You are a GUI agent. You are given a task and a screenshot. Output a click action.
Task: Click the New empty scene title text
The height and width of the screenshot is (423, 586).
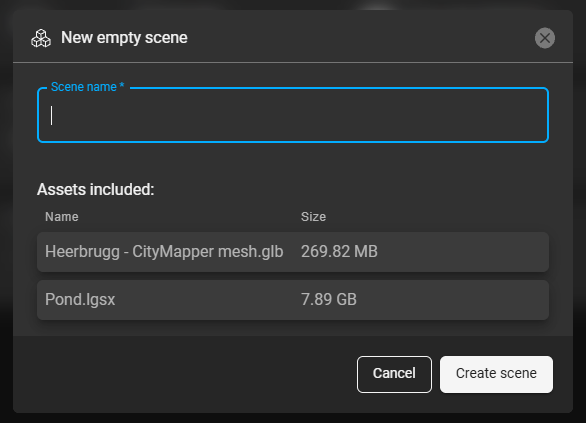pyautogui.click(x=124, y=38)
